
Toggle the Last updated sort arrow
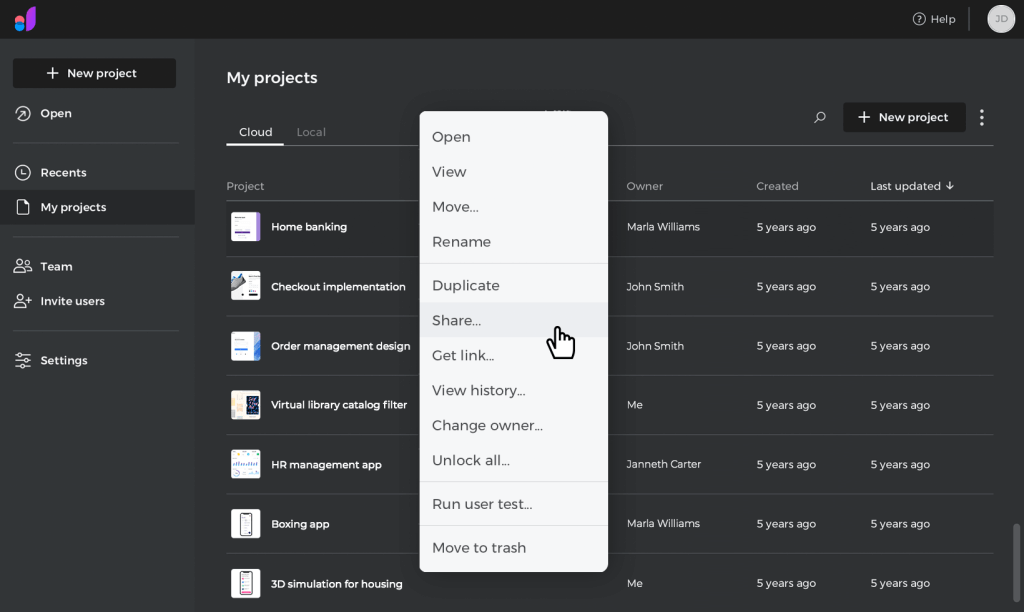pos(949,185)
